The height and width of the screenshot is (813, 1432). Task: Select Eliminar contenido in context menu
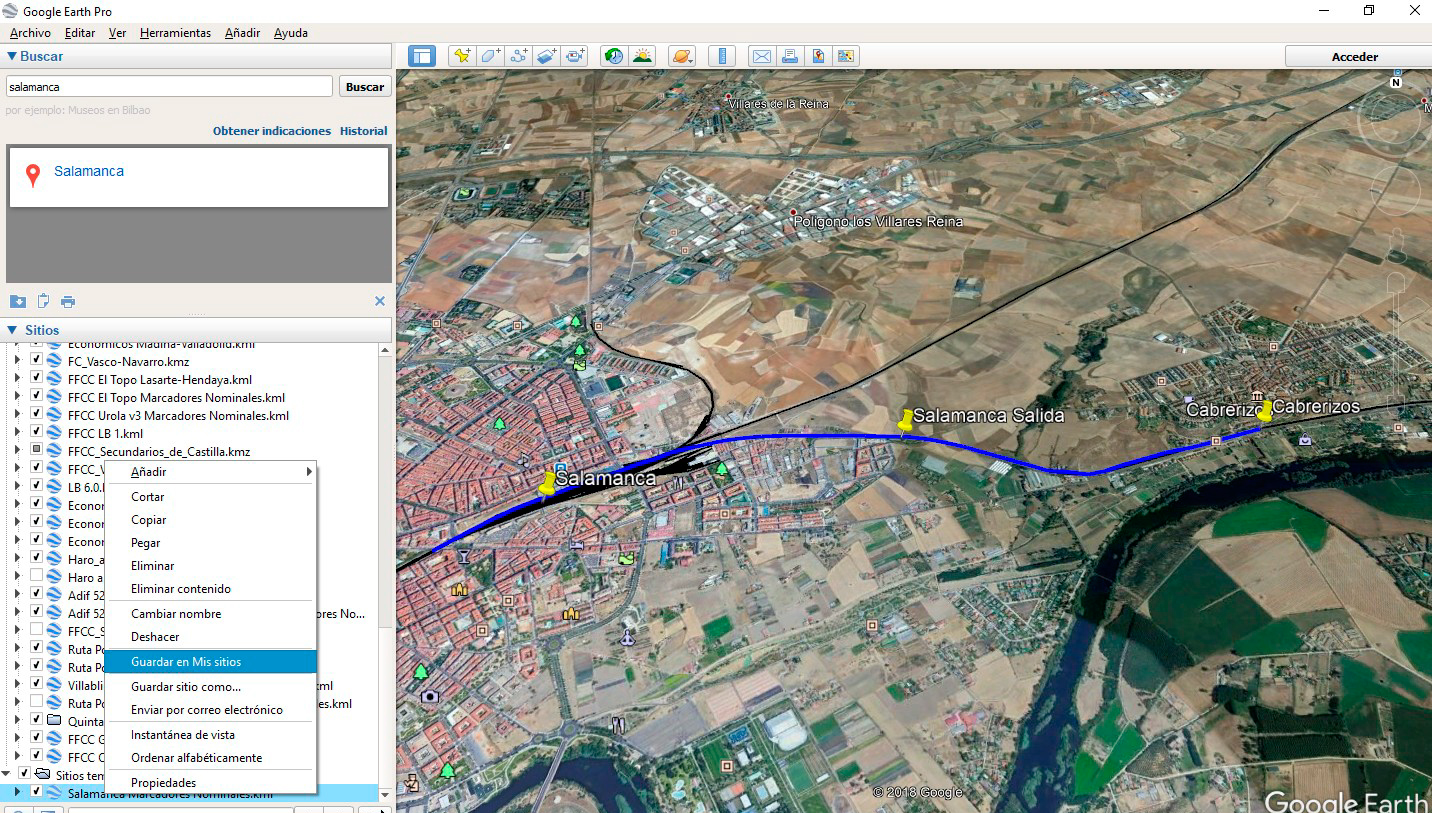click(x=211, y=589)
